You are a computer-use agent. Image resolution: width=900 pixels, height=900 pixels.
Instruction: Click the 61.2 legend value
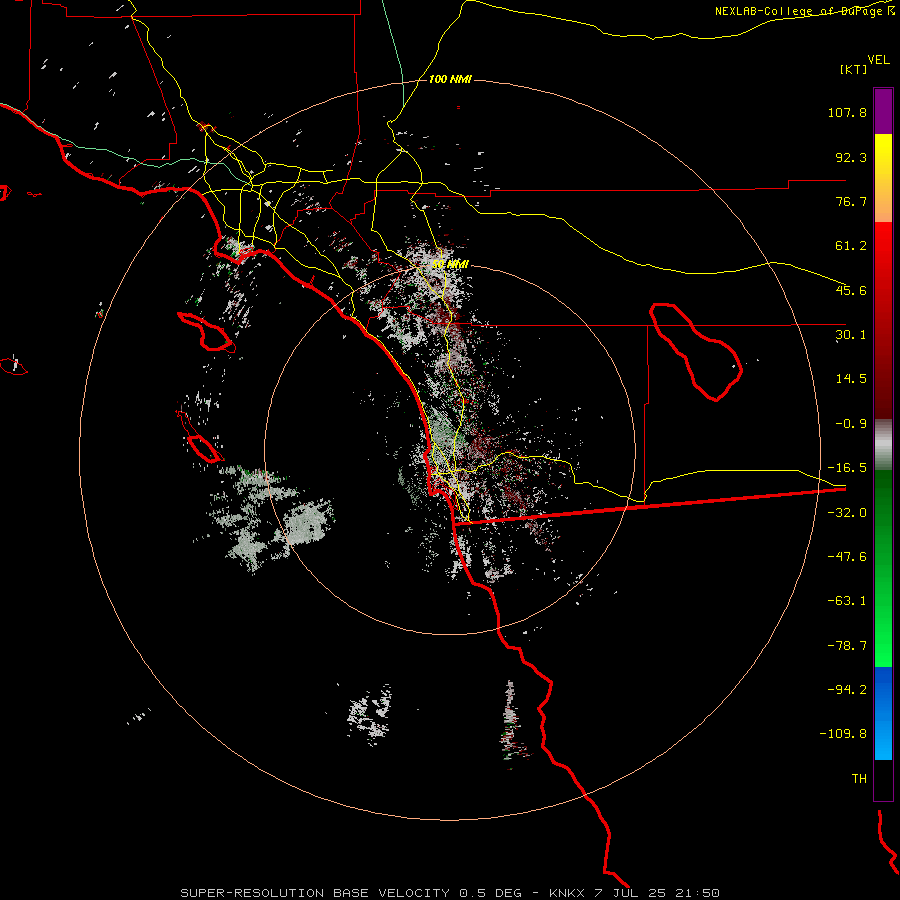[851, 246]
